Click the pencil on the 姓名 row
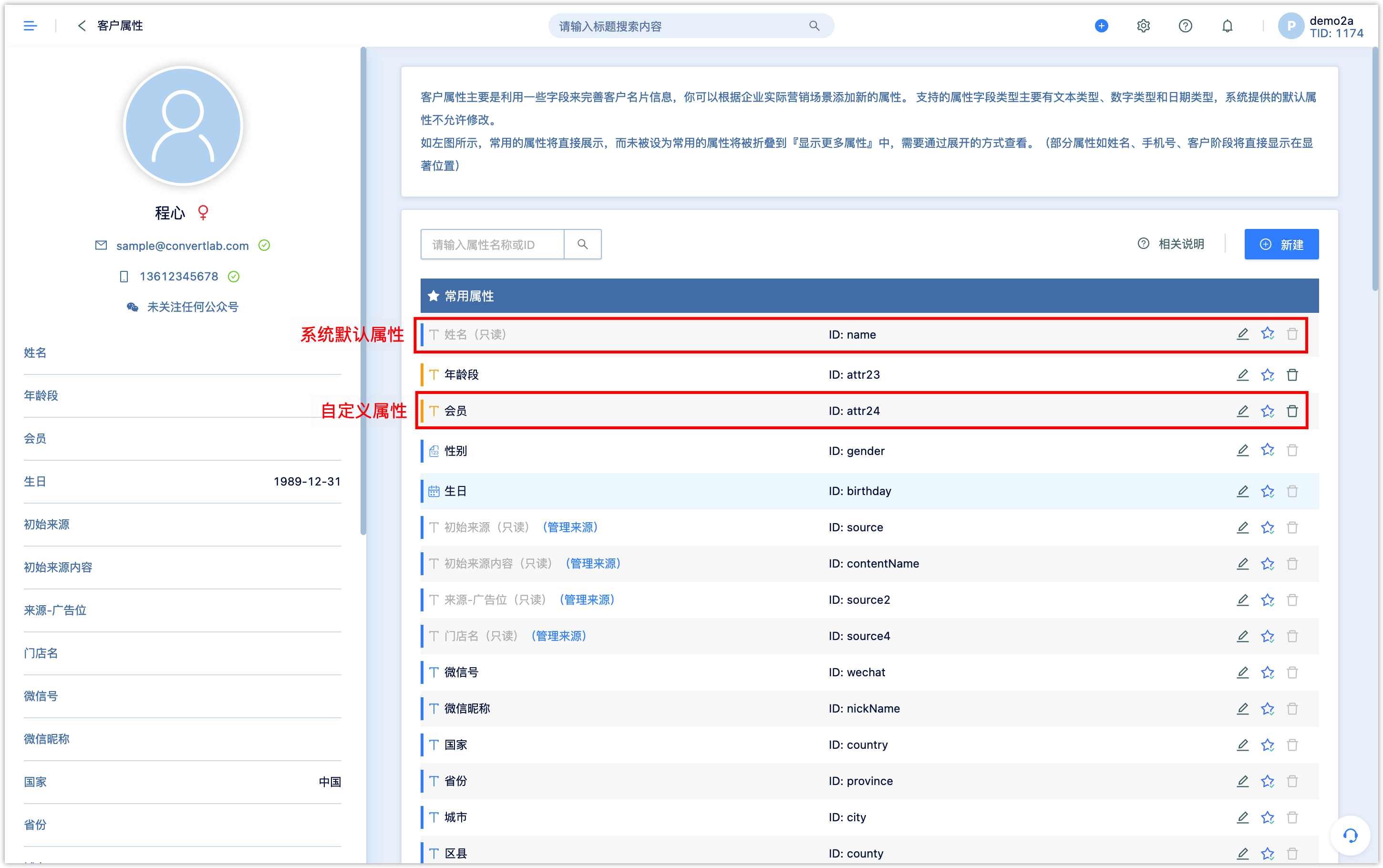This screenshot has width=1383, height=868. (1242, 334)
